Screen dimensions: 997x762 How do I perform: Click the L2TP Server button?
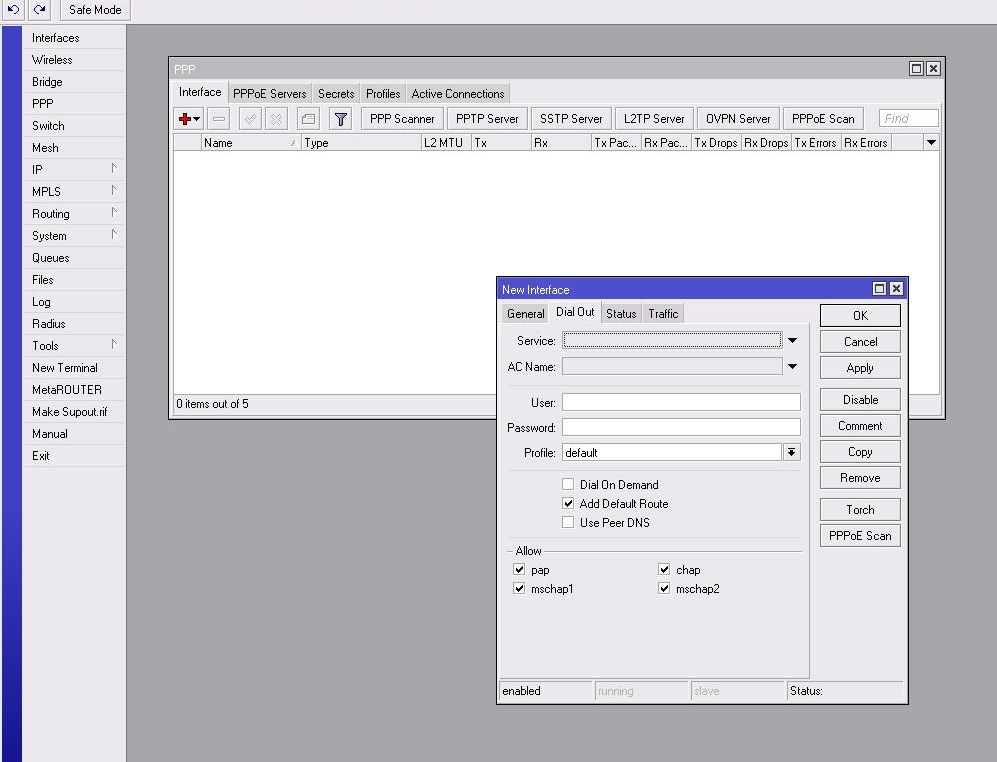[x=654, y=119]
